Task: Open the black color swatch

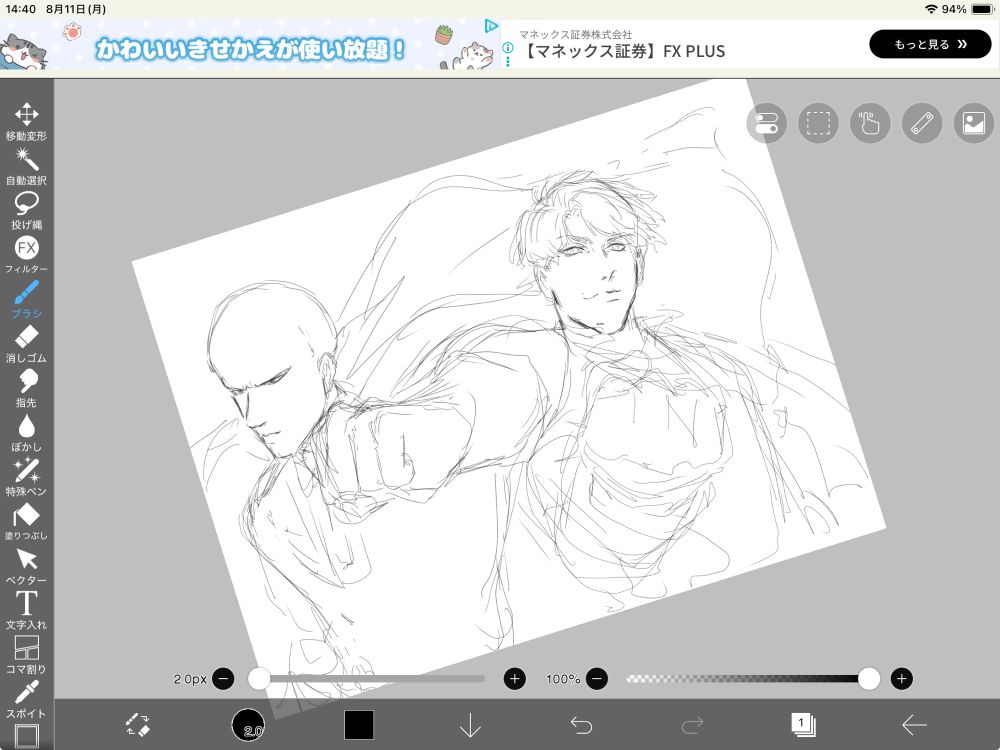Action: coord(359,725)
